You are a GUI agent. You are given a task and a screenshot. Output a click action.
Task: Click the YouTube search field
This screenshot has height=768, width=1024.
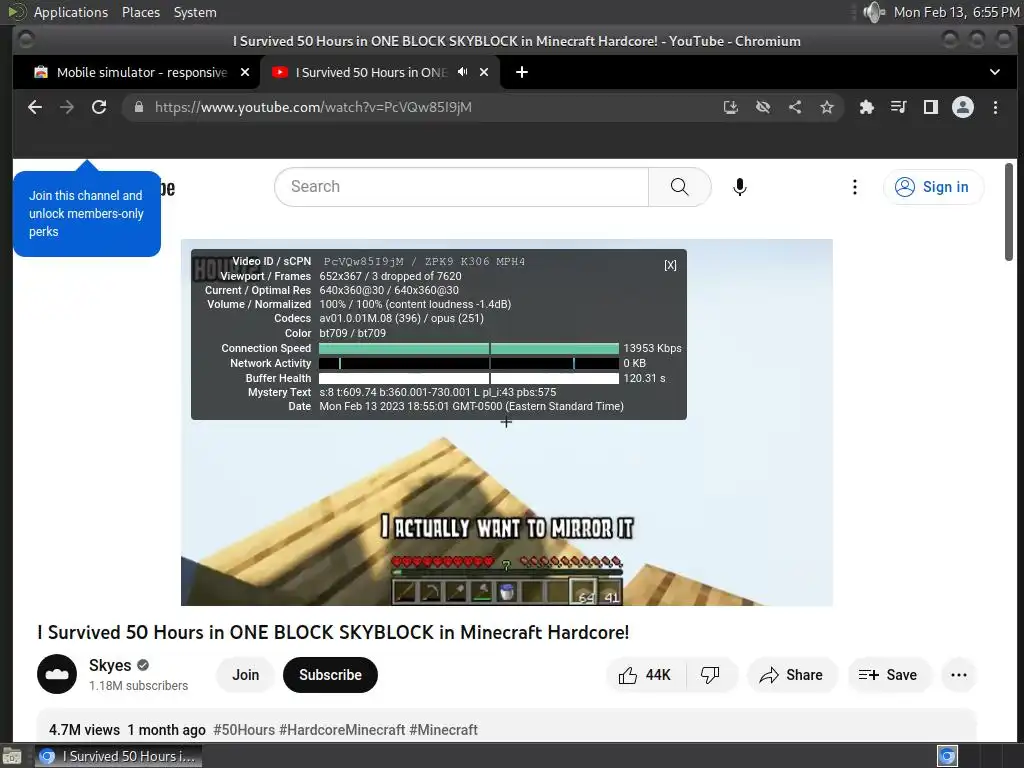click(x=462, y=187)
